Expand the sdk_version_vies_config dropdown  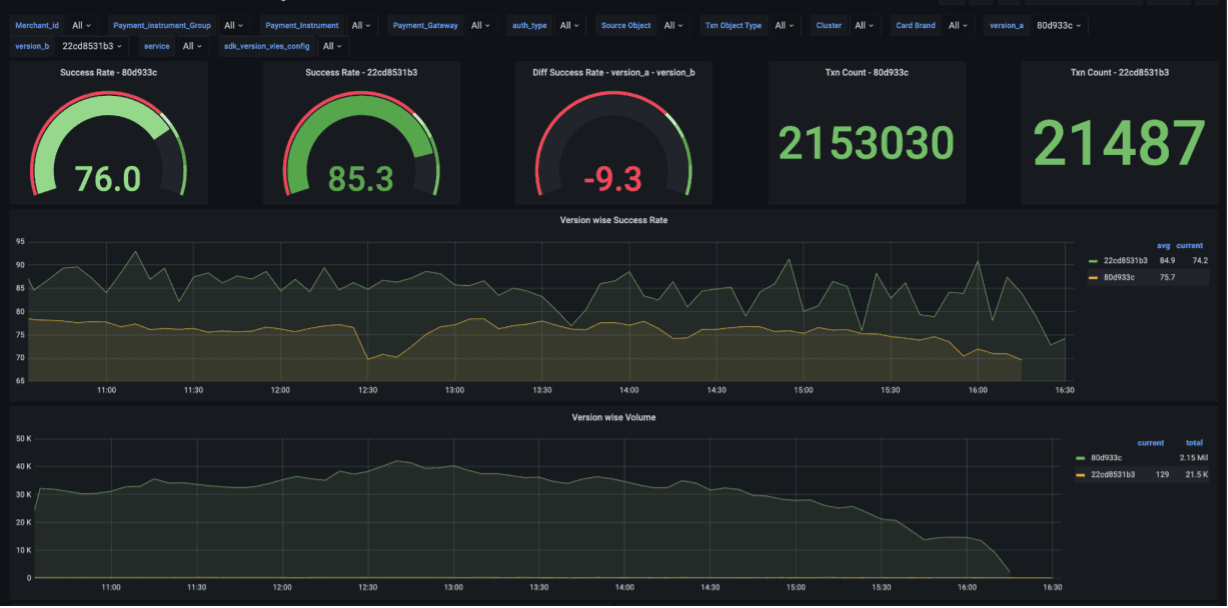tap(332, 46)
